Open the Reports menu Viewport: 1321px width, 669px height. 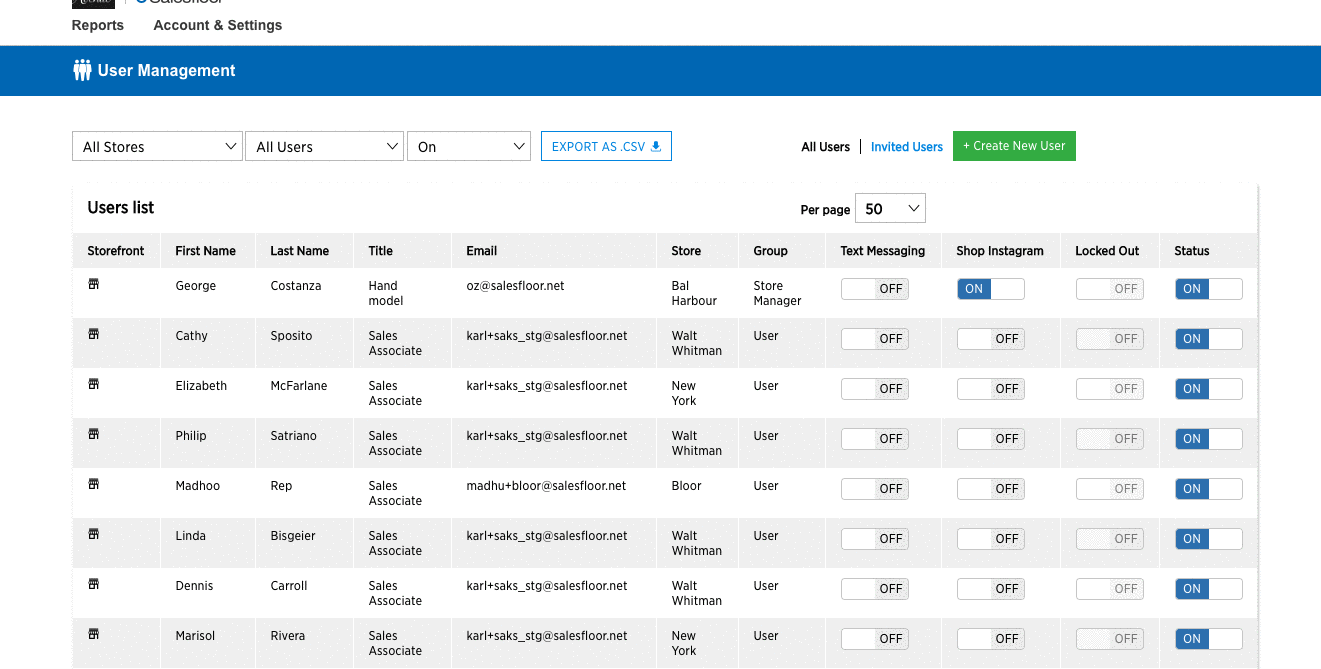coord(98,25)
